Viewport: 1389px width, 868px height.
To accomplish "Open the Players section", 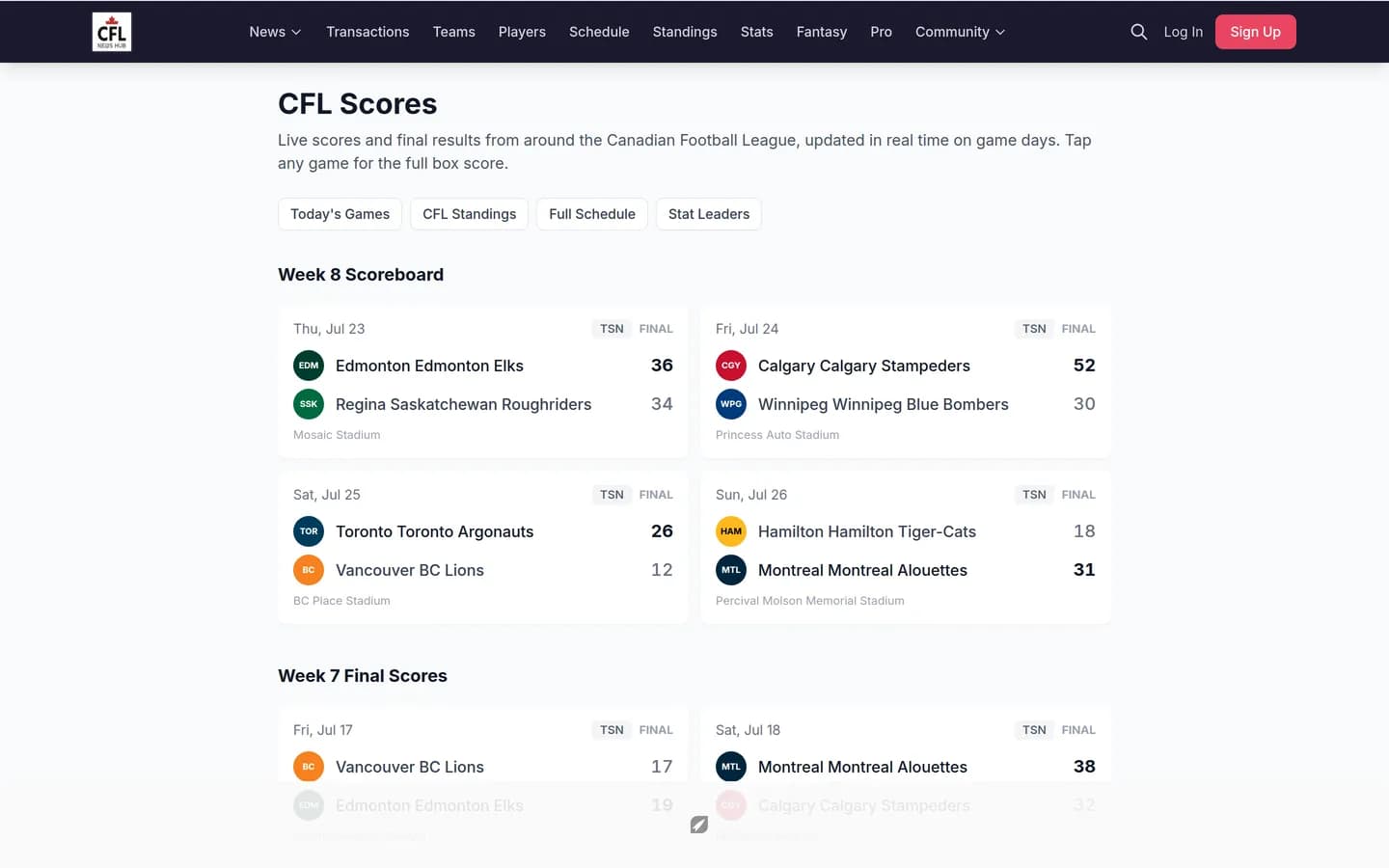I will [522, 32].
